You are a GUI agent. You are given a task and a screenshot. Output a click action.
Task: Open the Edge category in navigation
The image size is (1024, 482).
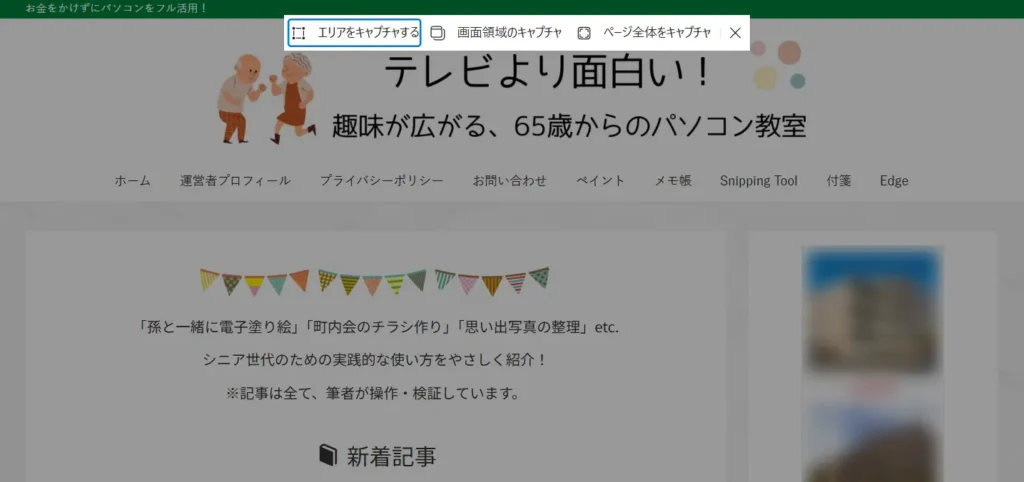[x=894, y=181]
